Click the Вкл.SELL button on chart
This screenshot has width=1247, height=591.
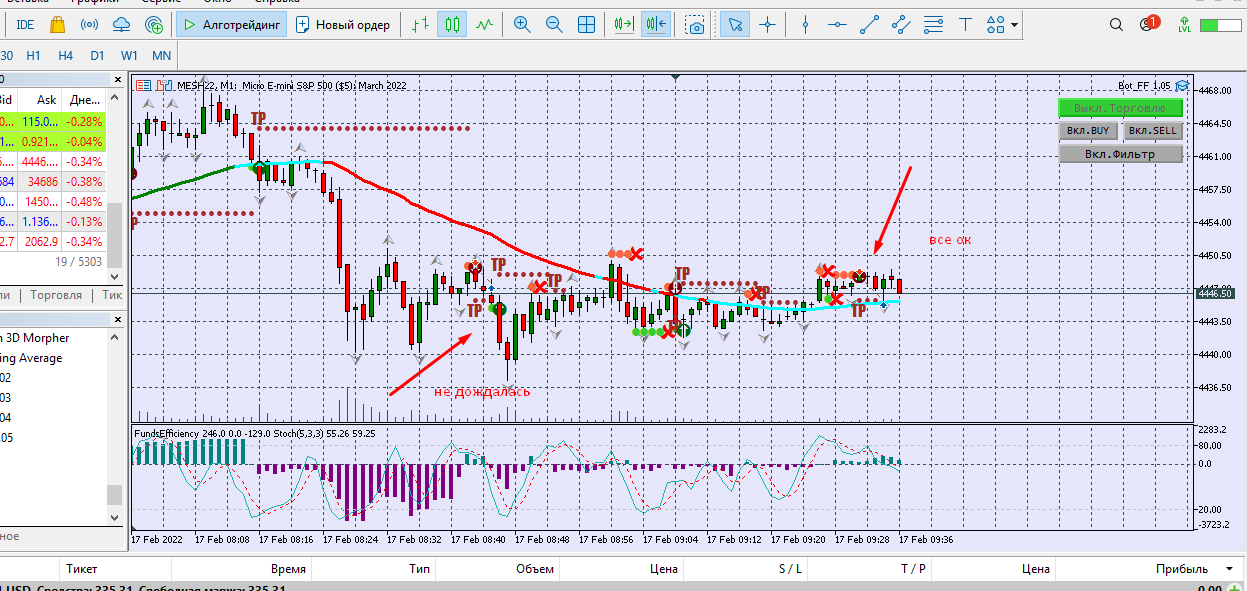[1152, 130]
